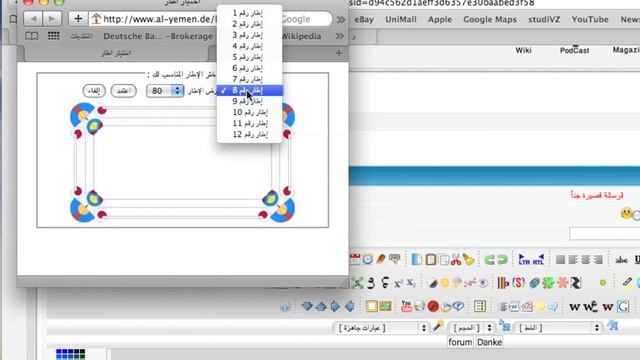The image size is (640, 360).
Task: Open the الخط font dropdown
Action: coord(558,328)
